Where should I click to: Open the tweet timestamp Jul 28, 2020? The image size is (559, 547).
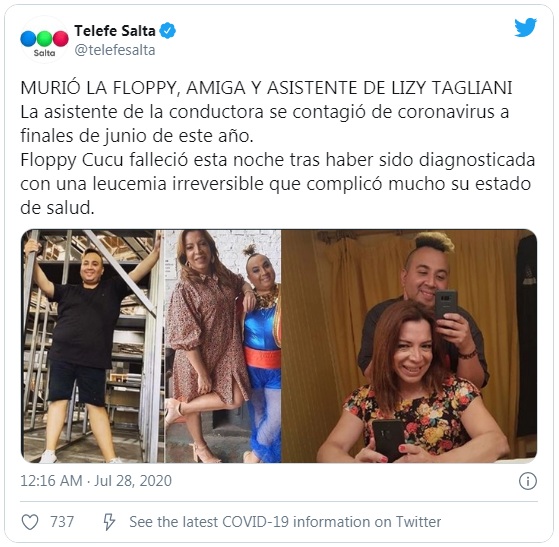[x=133, y=481]
